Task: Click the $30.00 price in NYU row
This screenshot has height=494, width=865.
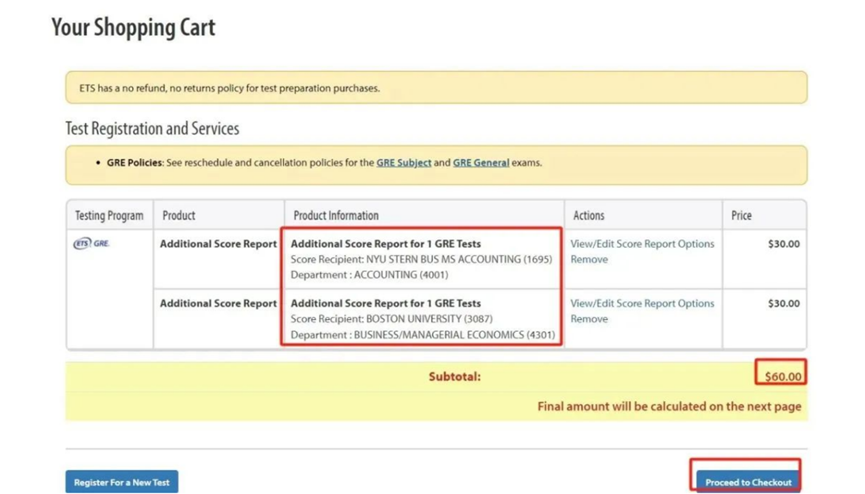Action: tap(784, 244)
